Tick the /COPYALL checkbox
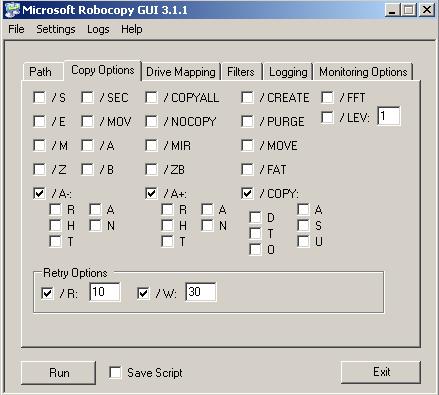Screen dimensions: 439x395 coord(152,98)
